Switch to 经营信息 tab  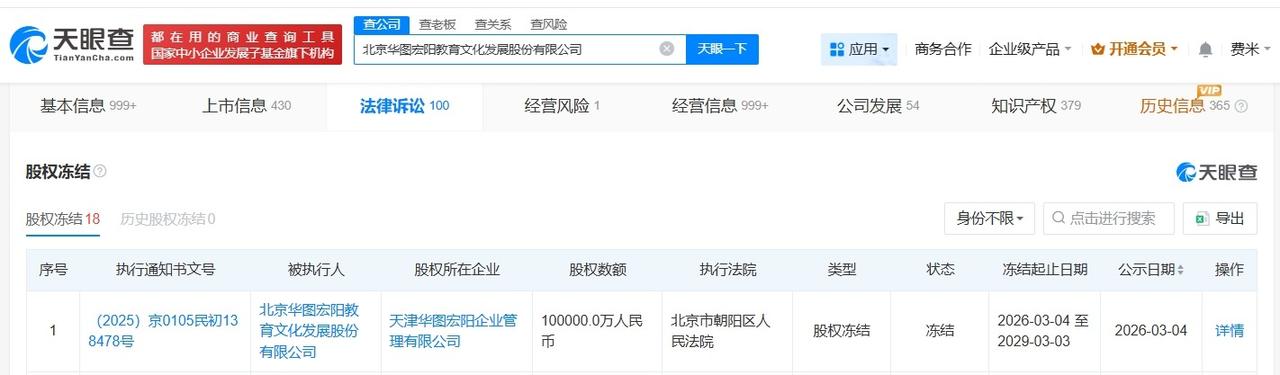[720, 105]
